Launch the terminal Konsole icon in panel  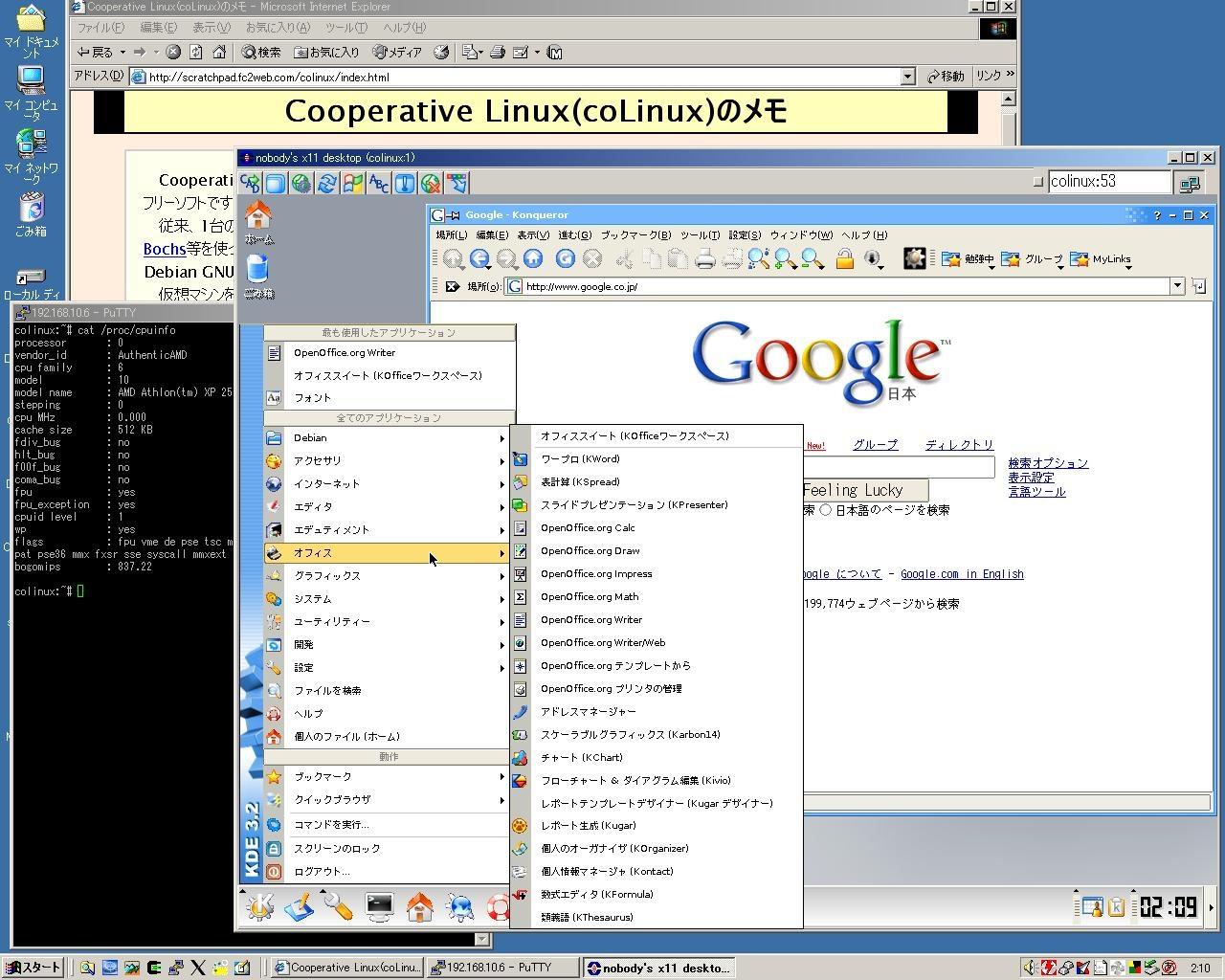(379, 906)
